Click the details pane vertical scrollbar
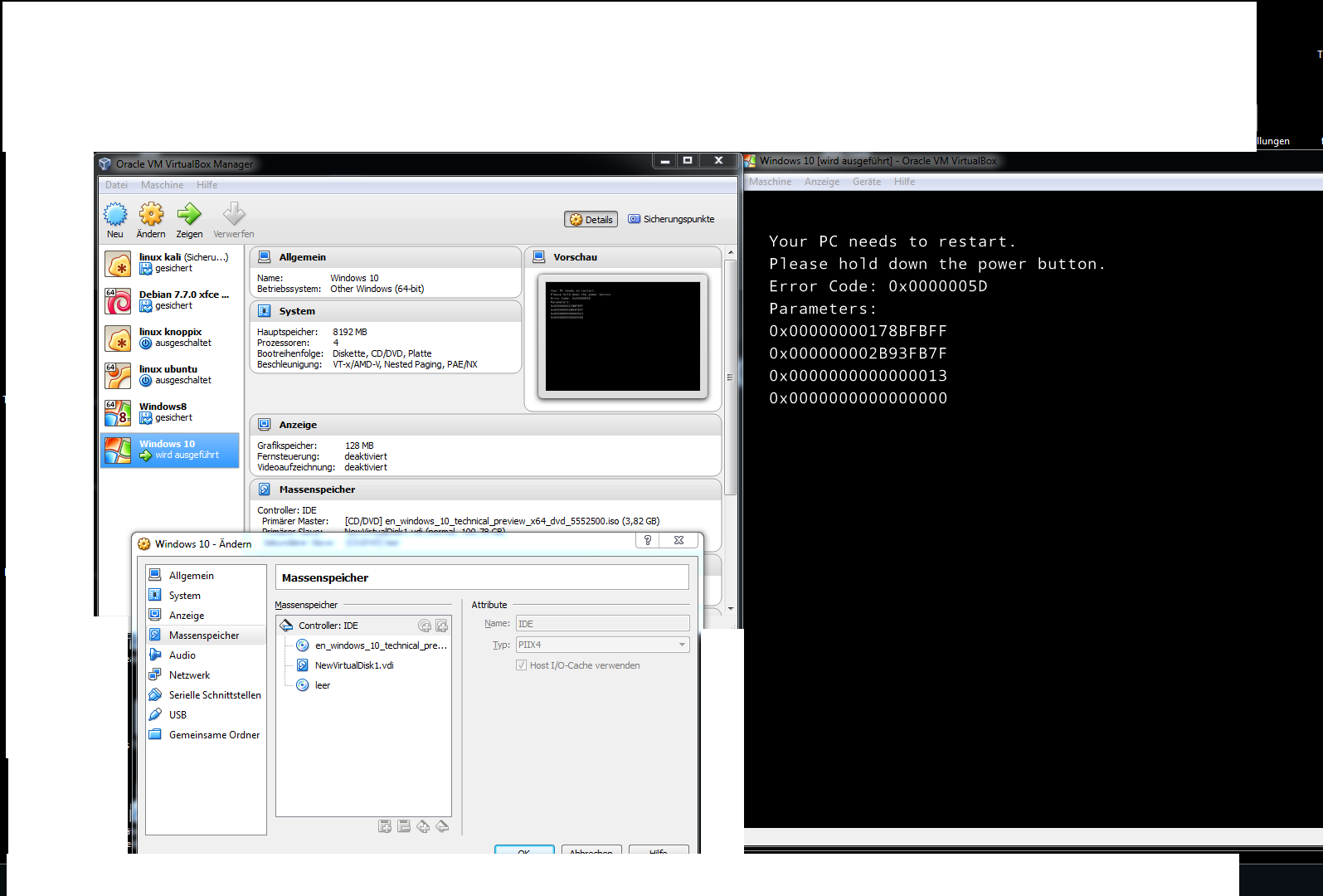 tap(730, 377)
